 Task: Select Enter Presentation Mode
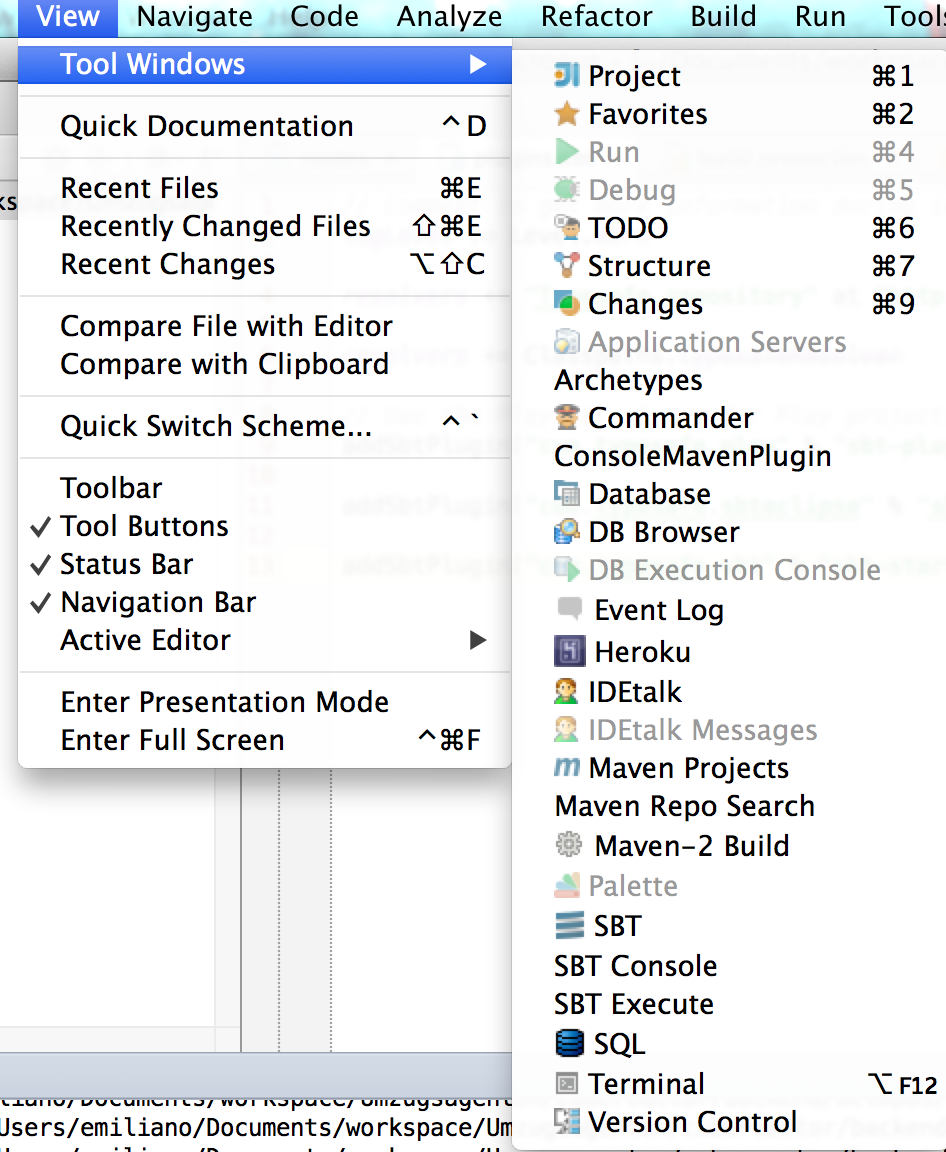pyautogui.click(x=225, y=702)
